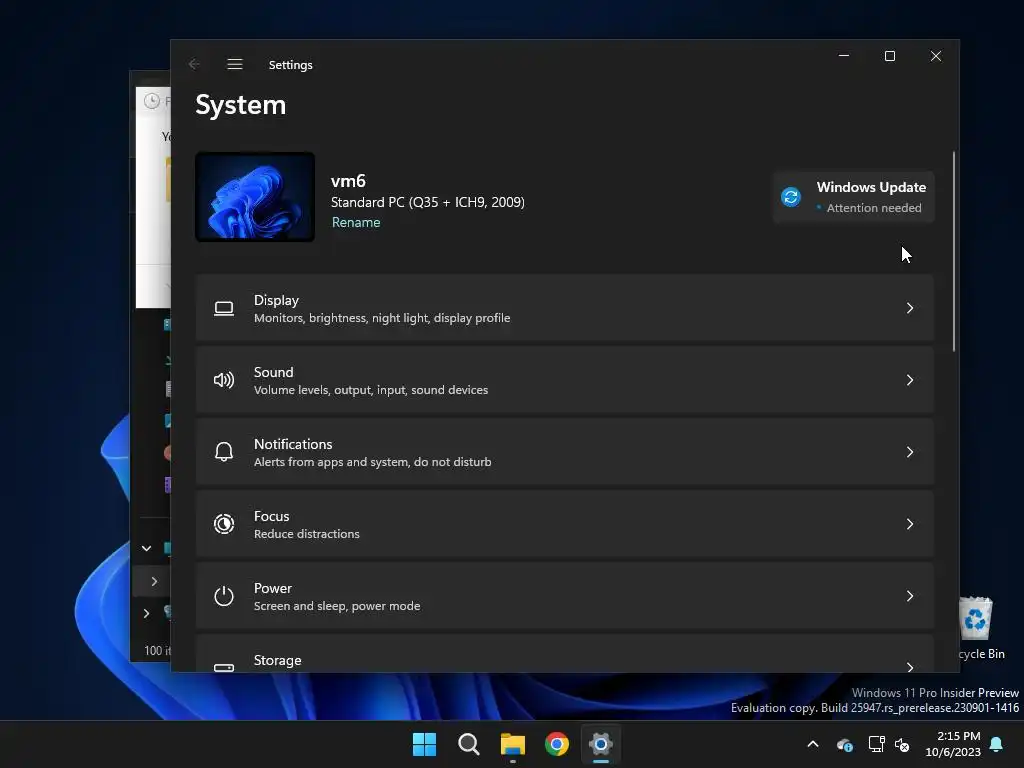The image size is (1024, 768).
Task: Launch Google Chrome from the taskbar
Action: (557, 744)
